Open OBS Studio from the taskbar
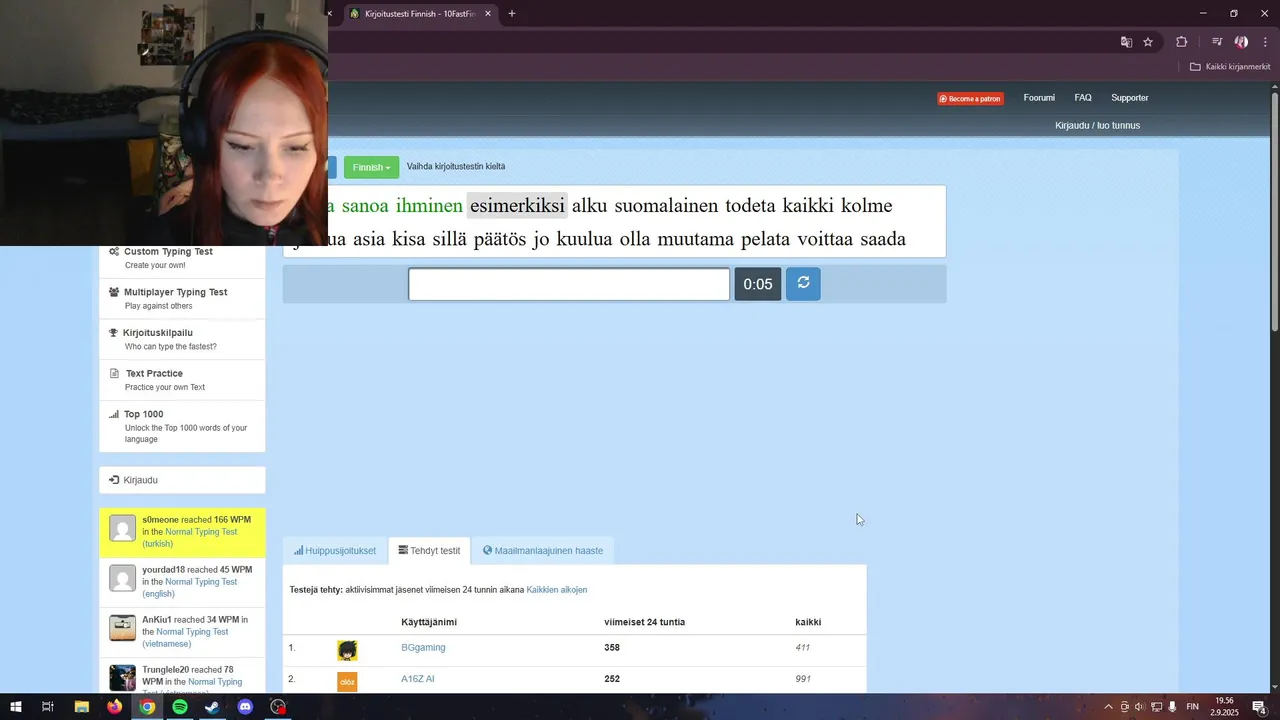This screenshot has height=720, width=1280. (x=278, y=707)
